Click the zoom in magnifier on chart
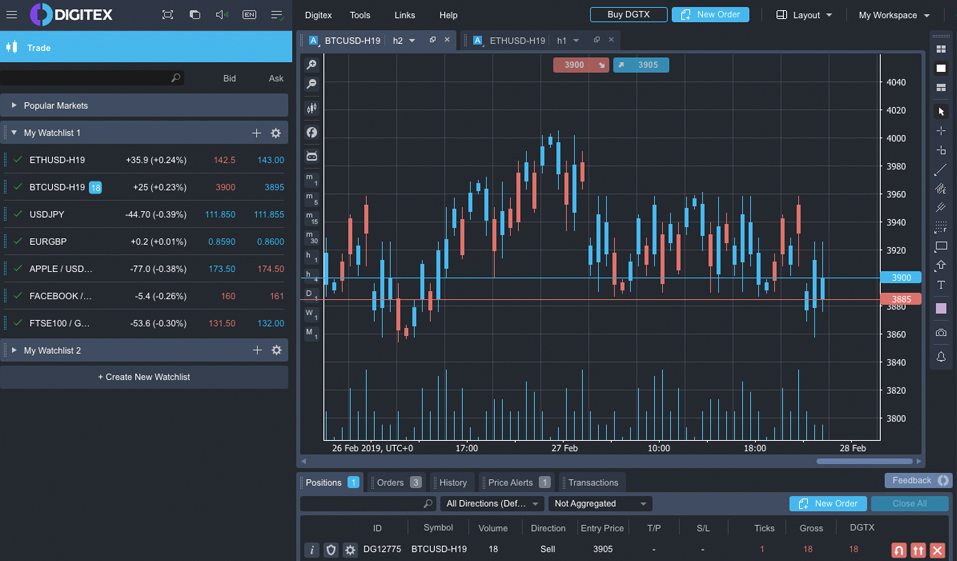This screenshot has height=561, width=957. [x=311, y=65]
